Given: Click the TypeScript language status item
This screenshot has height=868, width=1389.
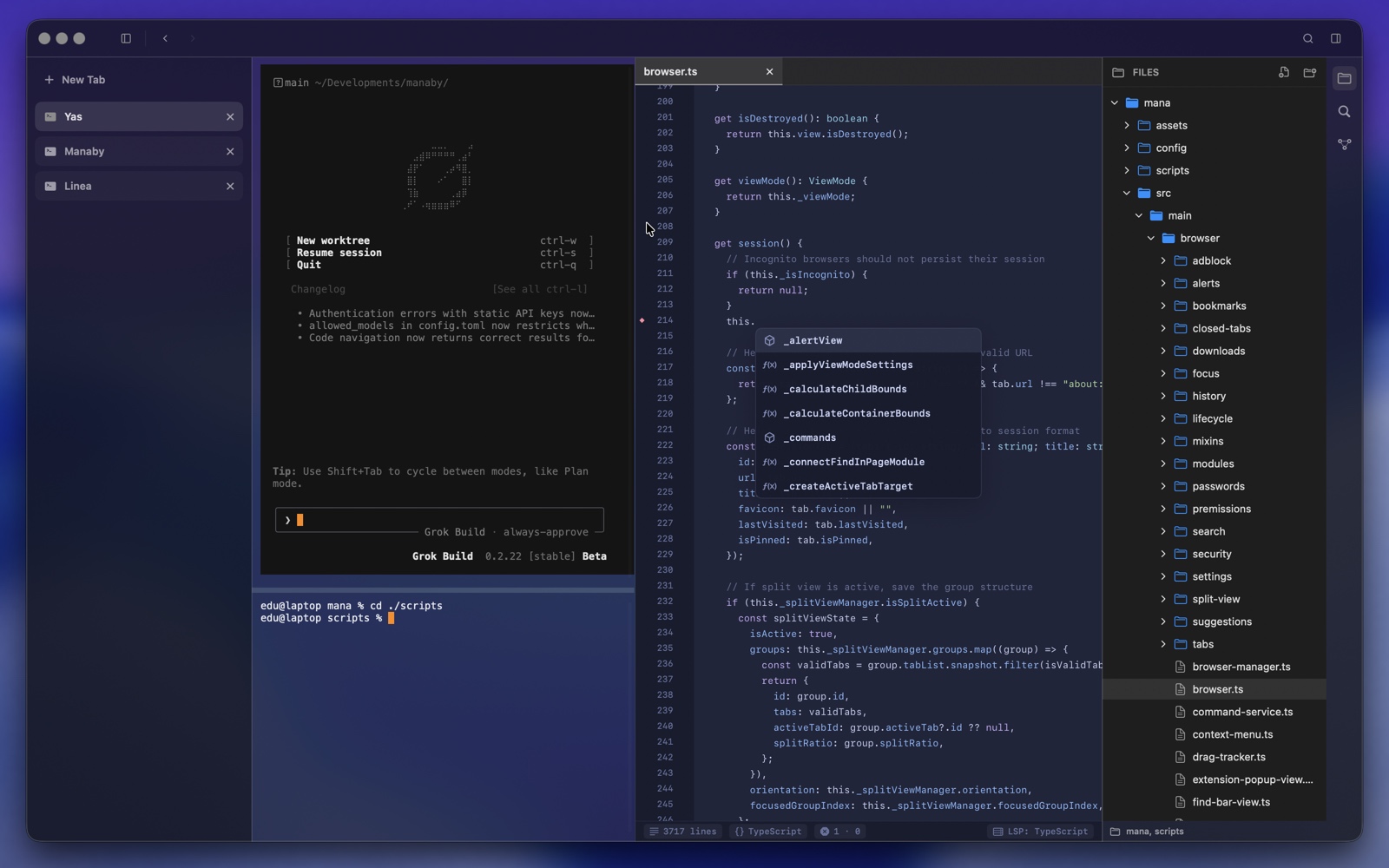Looking at the screenshot, I should [x=768, y=832].
